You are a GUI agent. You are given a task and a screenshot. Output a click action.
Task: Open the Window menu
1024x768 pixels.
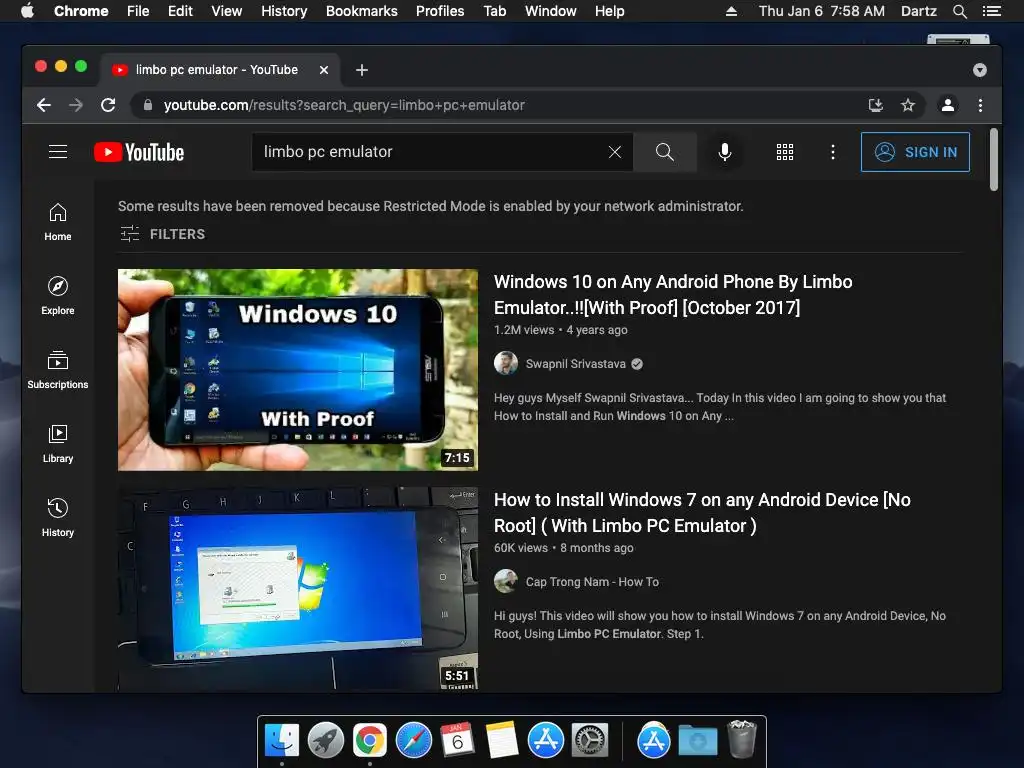tap(551, 11)
